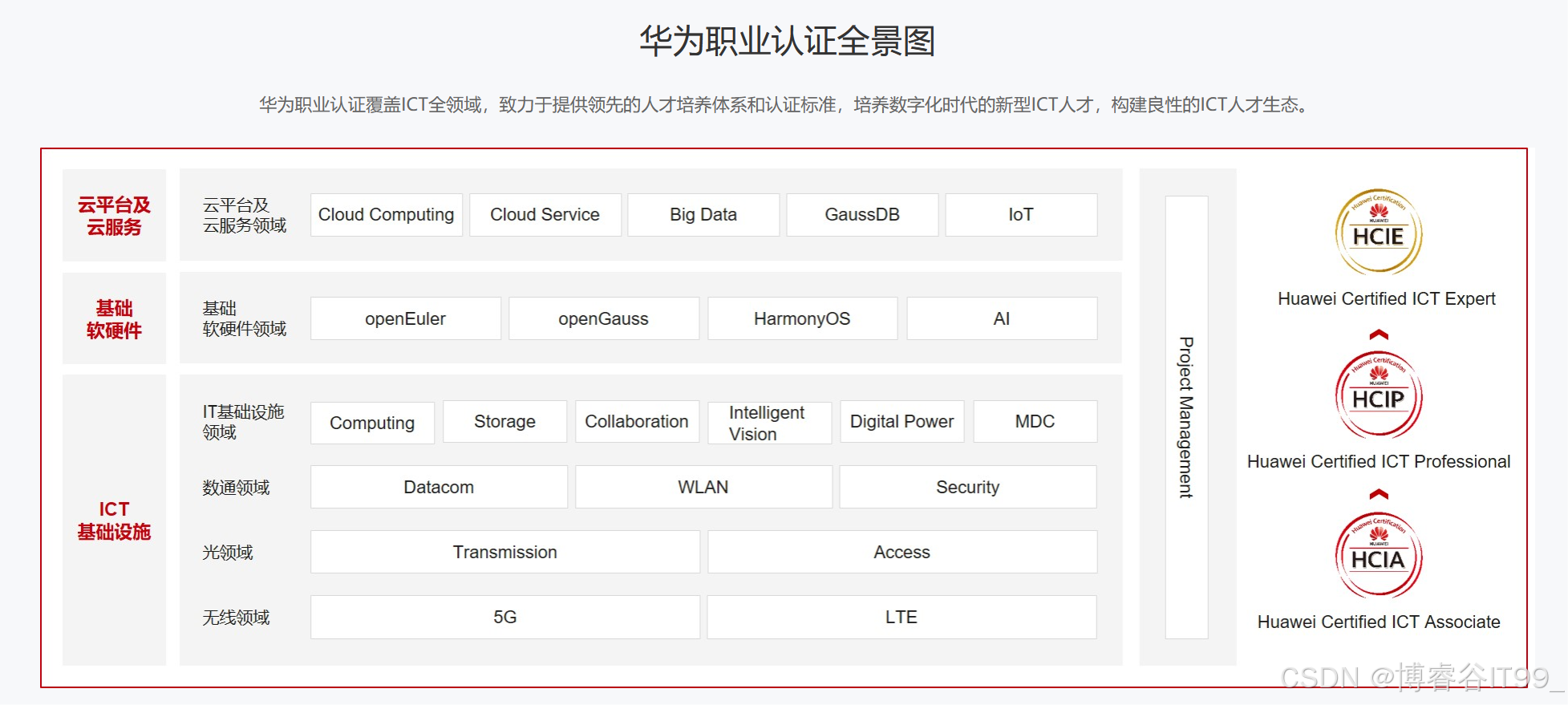Click the Huawei Certified ICT Associate label

pyautogui.click(x=1379, y=622)
